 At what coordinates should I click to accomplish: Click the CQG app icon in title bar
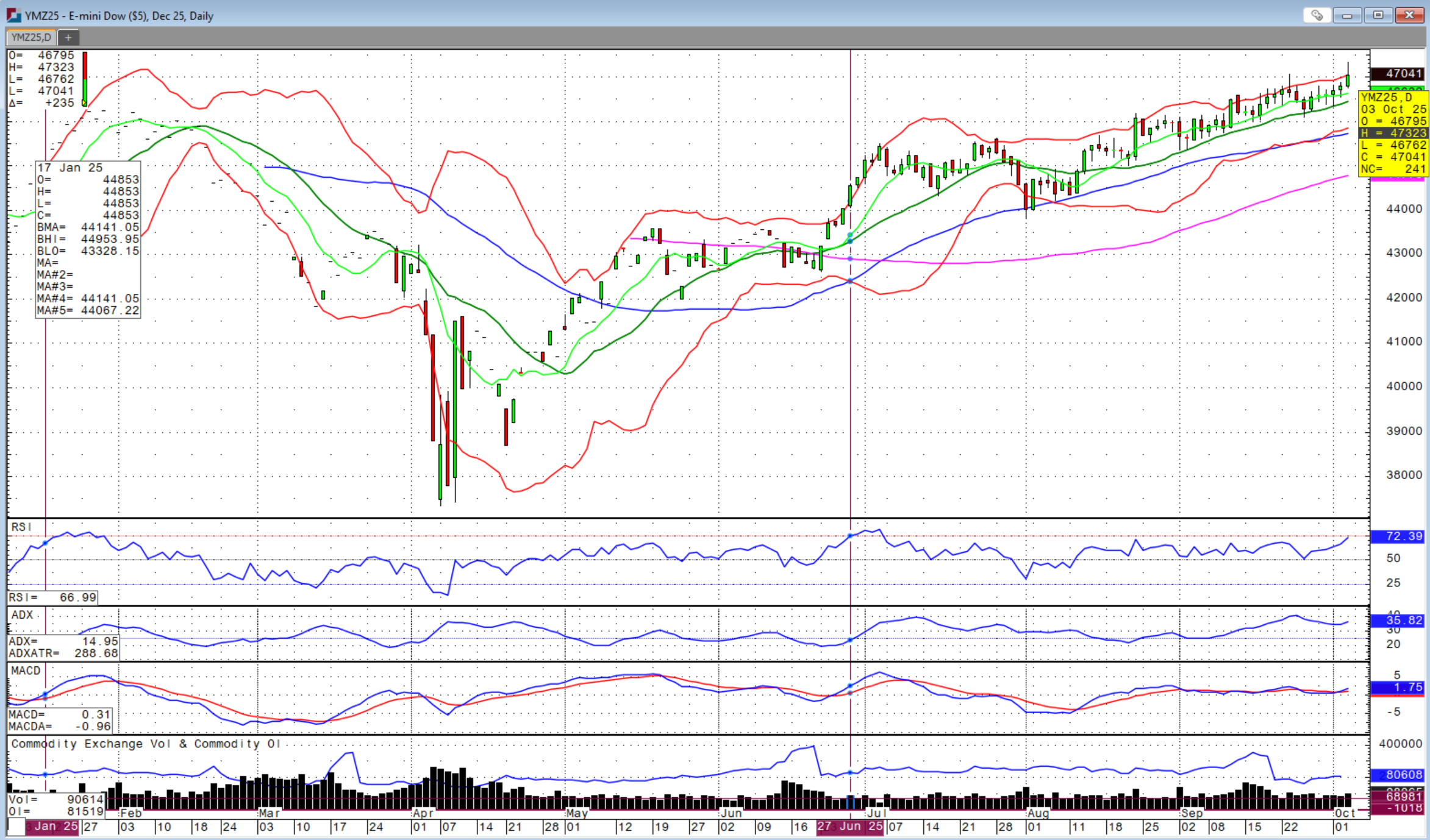[x=13, y=15]
